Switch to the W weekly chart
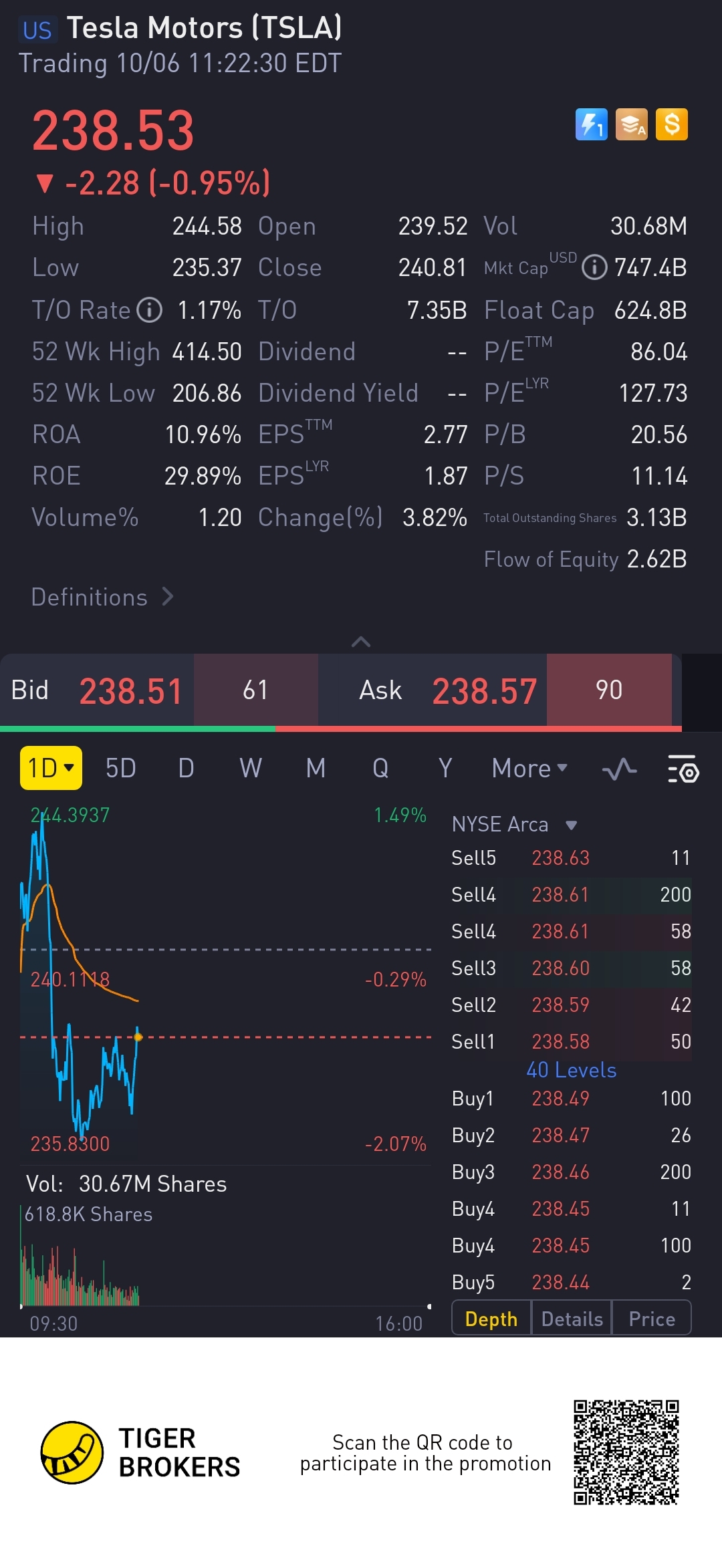 click(251, 769)
